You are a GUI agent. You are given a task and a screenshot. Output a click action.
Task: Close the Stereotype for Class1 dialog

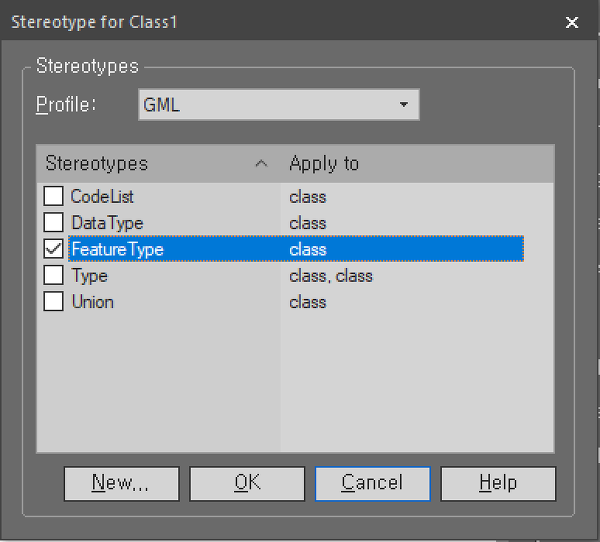572,22
